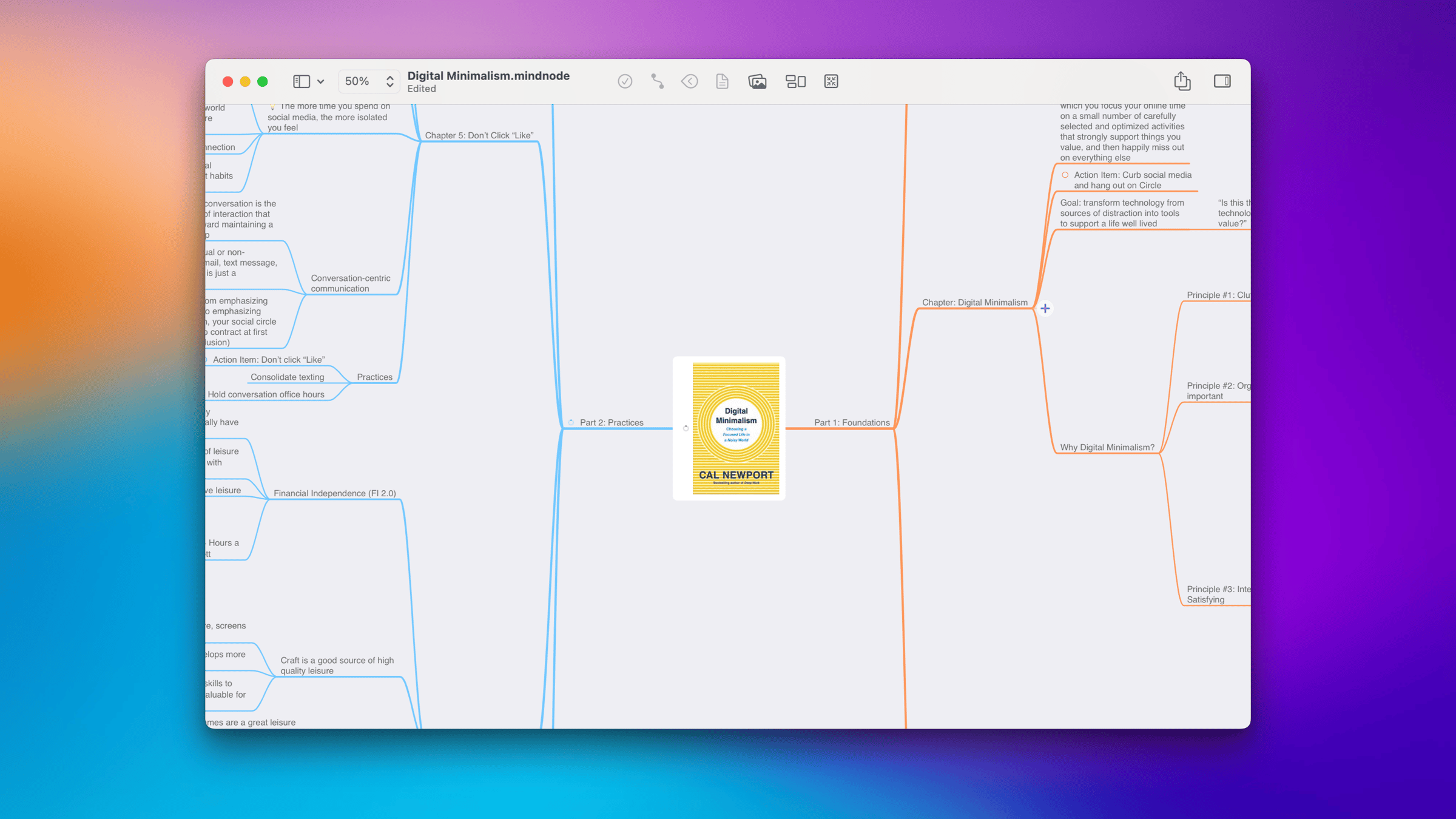The height and width of the screenshot is (819, 1456).
Task: Select Conversation-centric communication node
Action: pos(351,283)
